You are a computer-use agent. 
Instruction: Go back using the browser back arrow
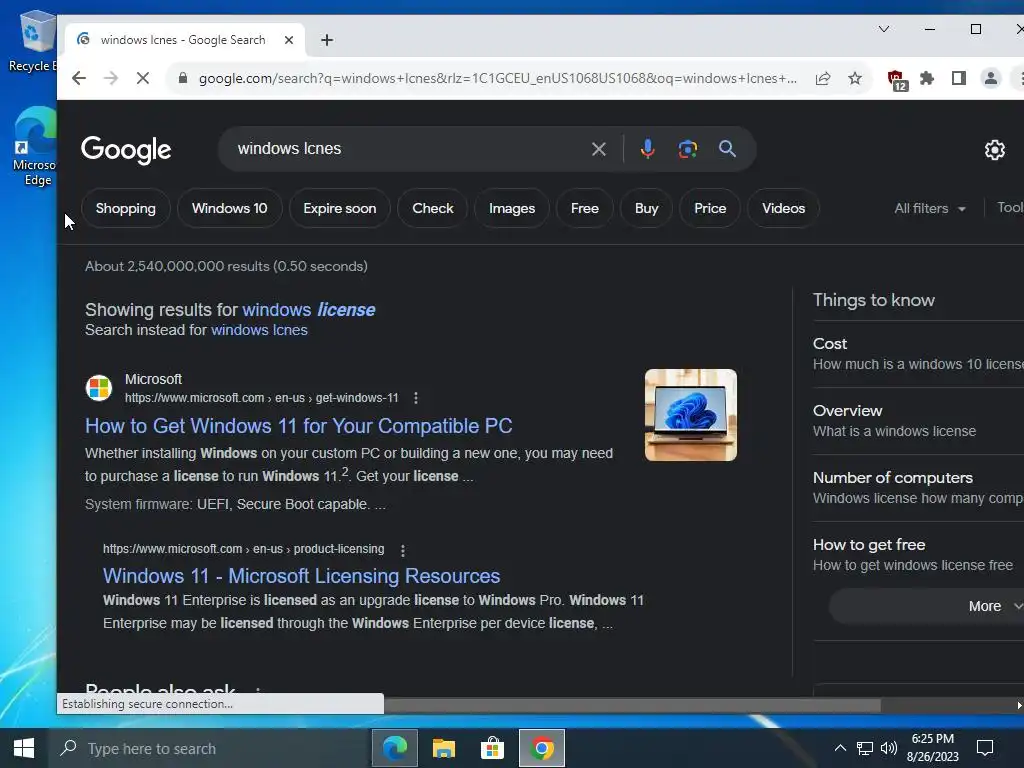click(79, 78)
